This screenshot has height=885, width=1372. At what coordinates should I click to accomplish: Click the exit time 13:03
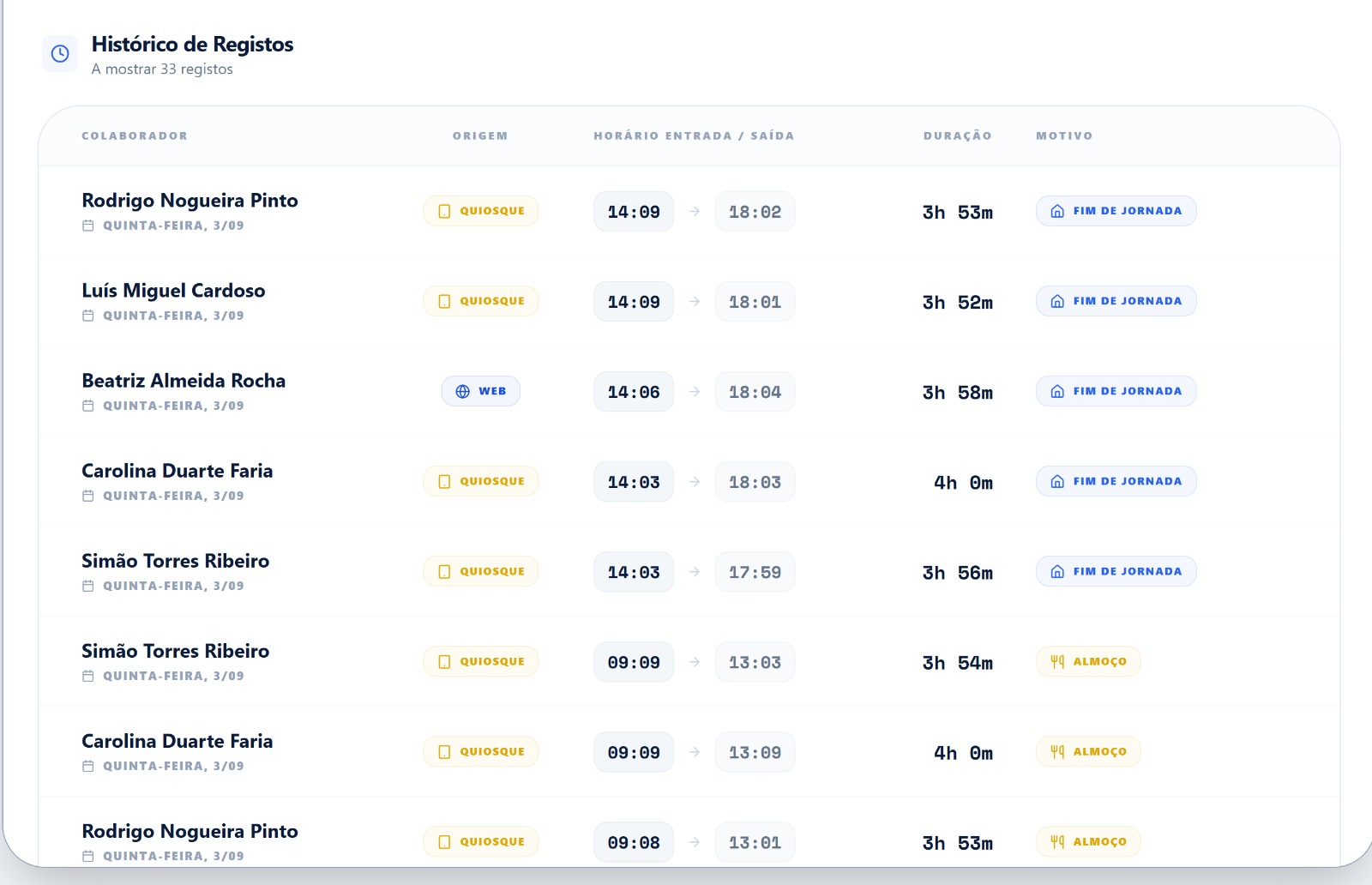click(755, 662)
